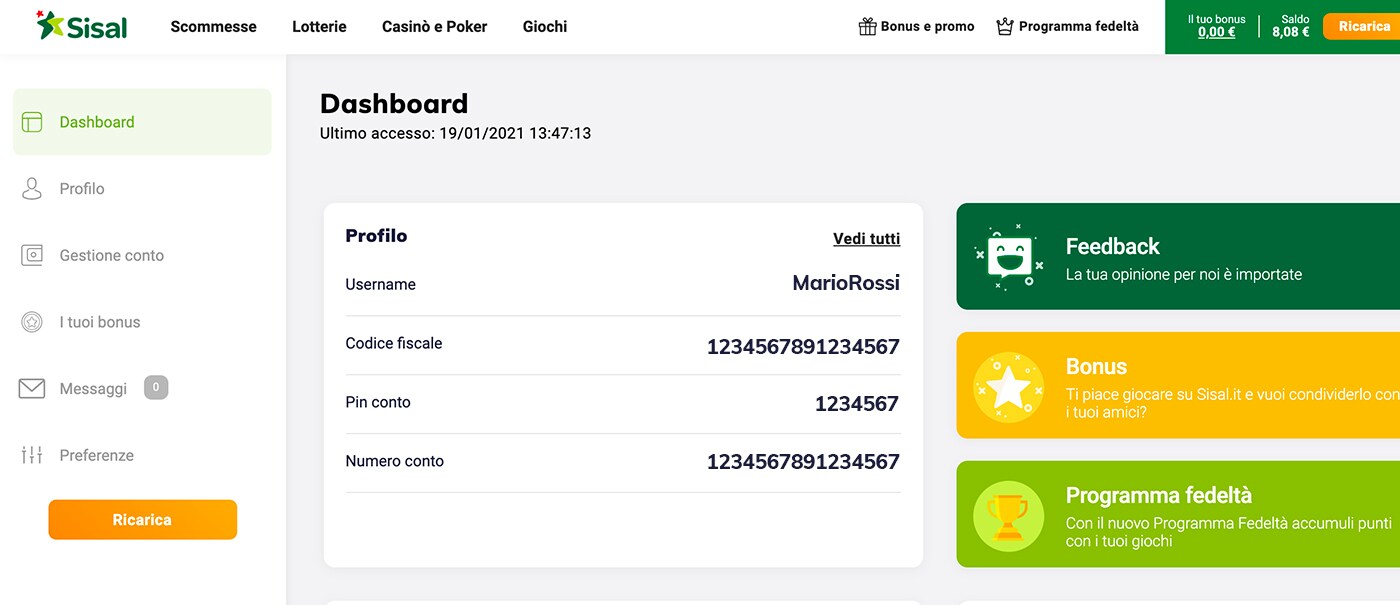Click the Messaggi envelope icon
1400x605 pixels.
[x=32, y=389]
